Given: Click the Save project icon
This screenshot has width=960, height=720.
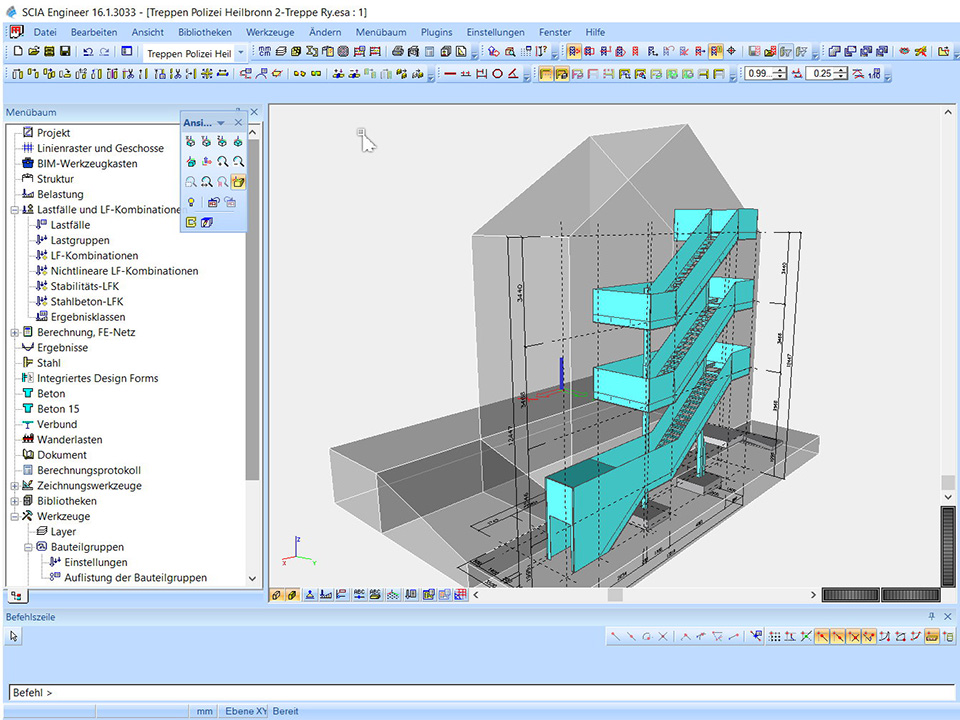Looking at the screenshot, I should coord(65,51).
